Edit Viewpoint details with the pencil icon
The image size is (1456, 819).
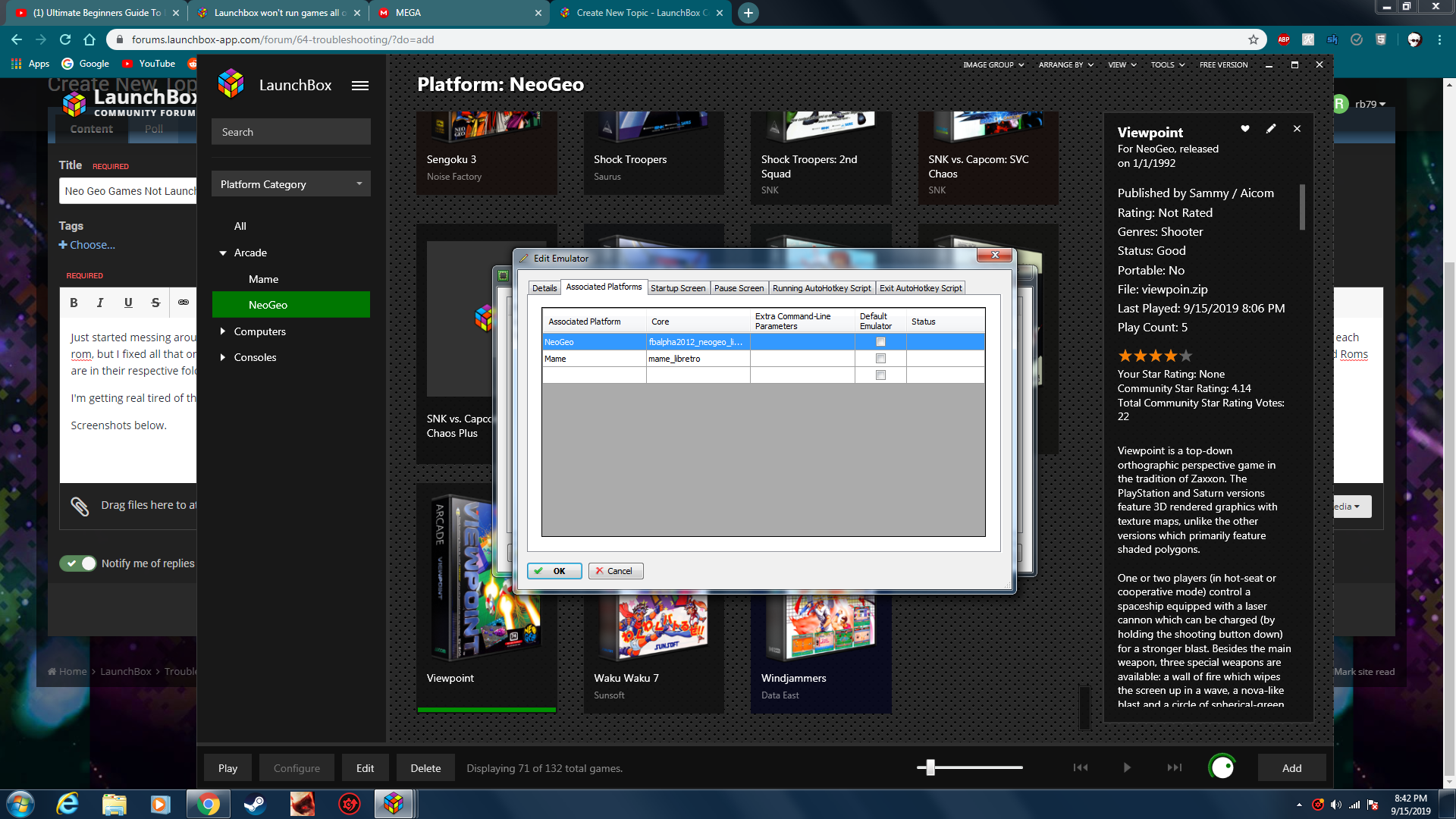tap(1271, 129)
